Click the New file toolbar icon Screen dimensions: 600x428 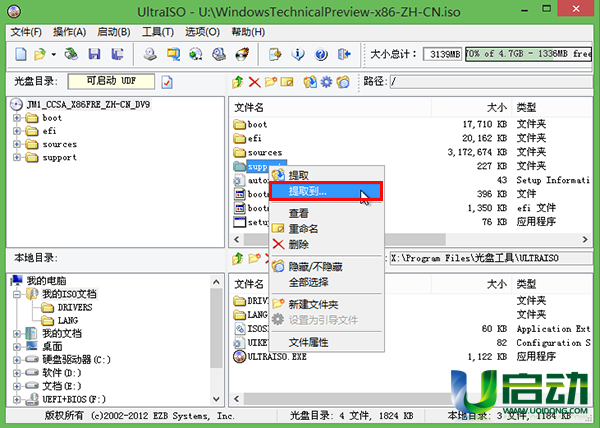(x=21, y=54)
